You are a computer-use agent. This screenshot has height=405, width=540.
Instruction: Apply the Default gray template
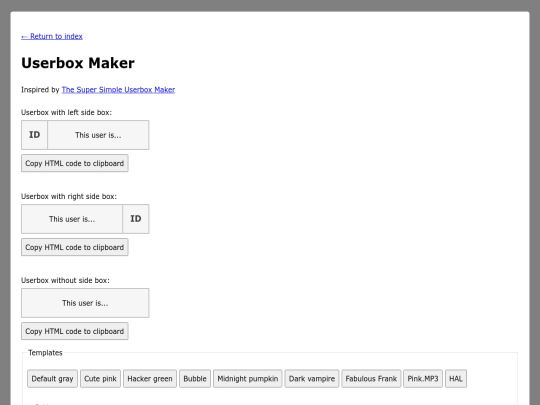(x=52, y=379)
